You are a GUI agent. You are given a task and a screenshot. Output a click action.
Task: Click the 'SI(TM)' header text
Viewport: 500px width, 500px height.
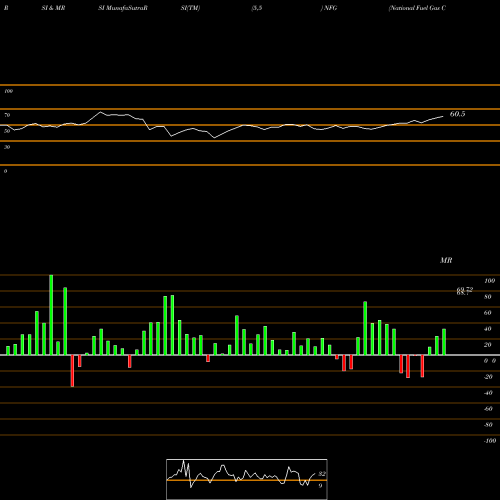tap(190, 8)
